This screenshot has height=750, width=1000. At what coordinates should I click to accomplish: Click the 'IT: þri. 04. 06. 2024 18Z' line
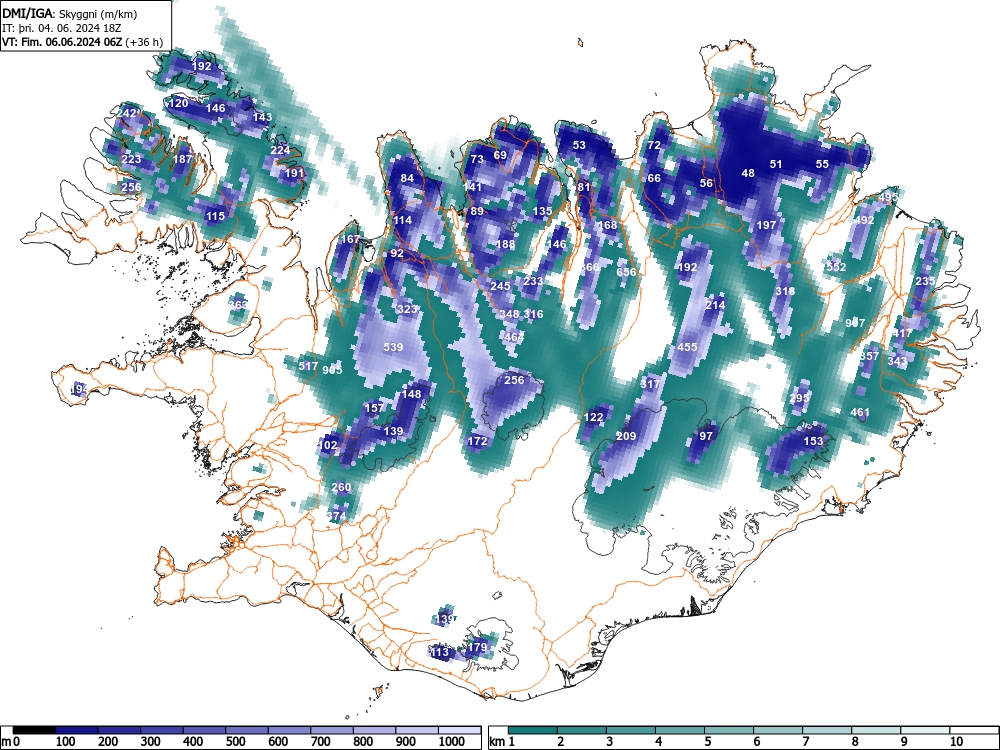tap(62, 28)
